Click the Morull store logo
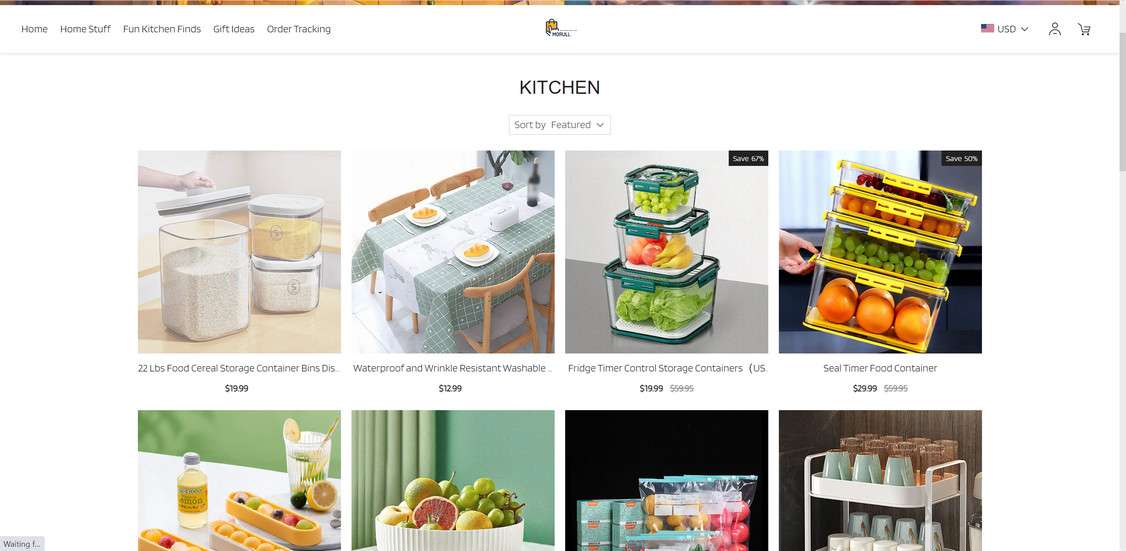The width and height of the screenshot is (1126, 551). (x=560, y=29)
